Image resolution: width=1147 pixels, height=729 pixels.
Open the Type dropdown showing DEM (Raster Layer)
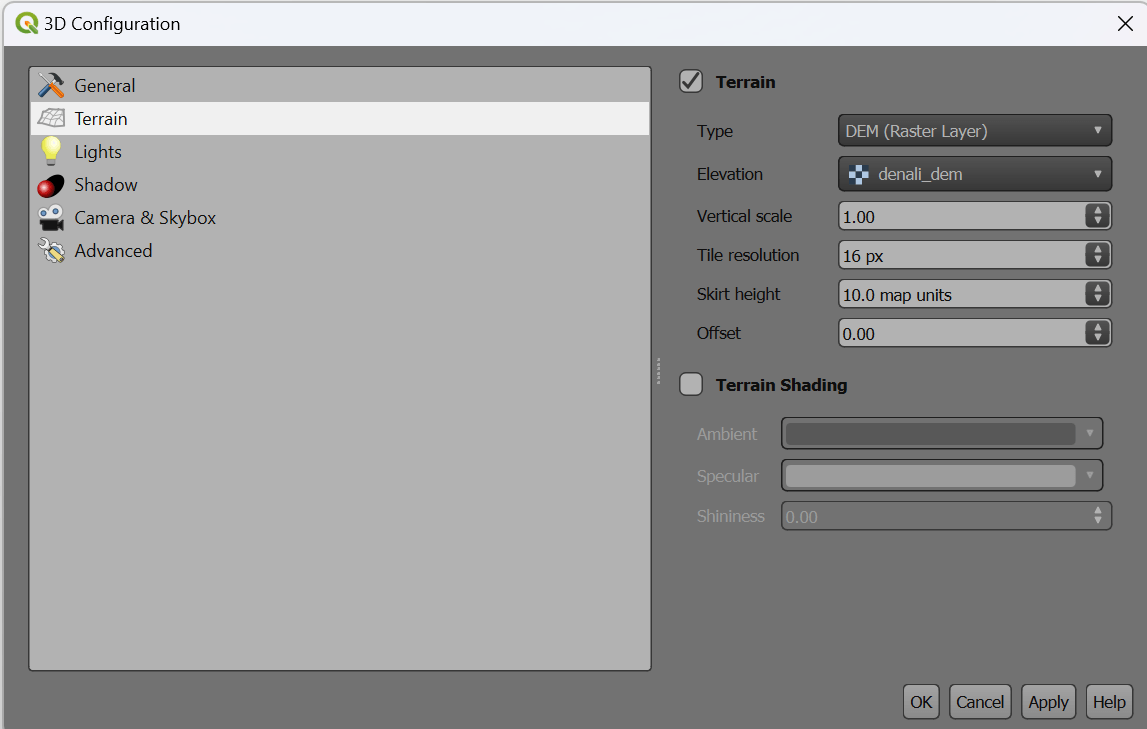[974, 131]
